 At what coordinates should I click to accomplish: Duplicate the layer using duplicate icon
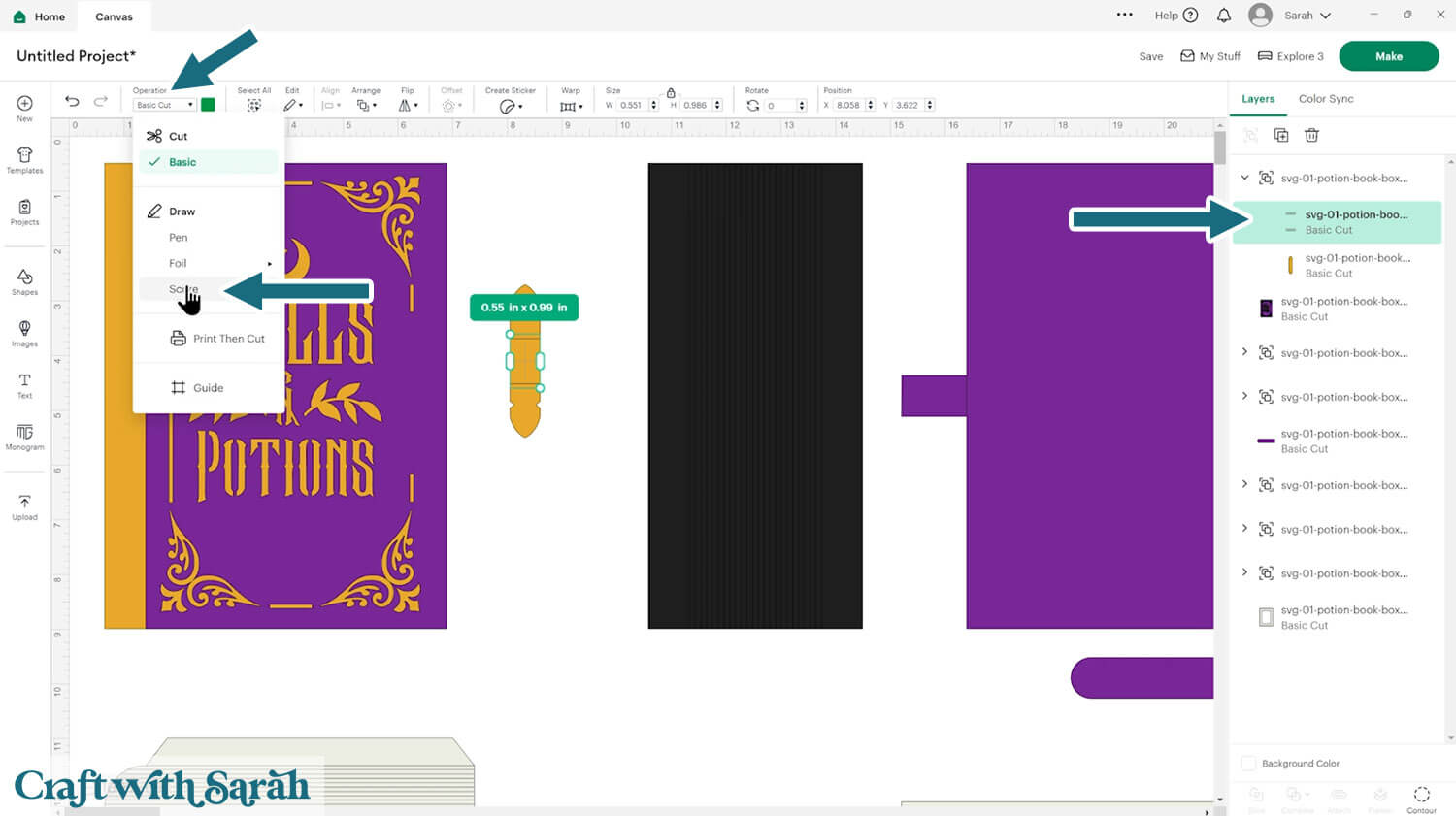pos(1281,136)
